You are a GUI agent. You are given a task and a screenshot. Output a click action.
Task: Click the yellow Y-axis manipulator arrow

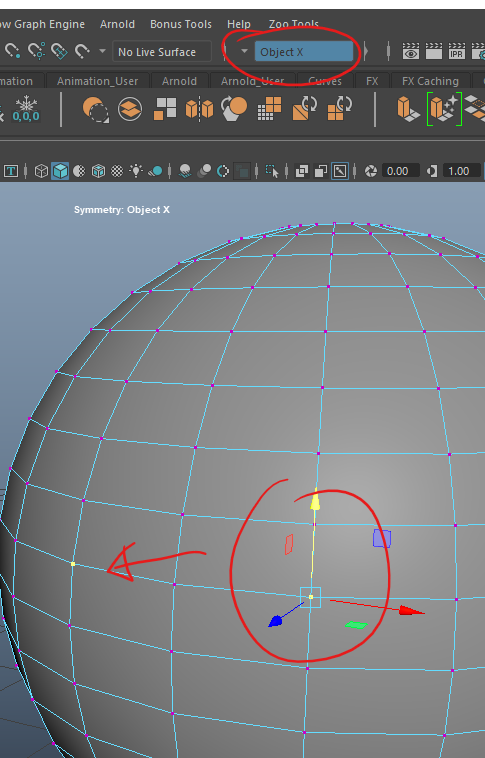315,500
